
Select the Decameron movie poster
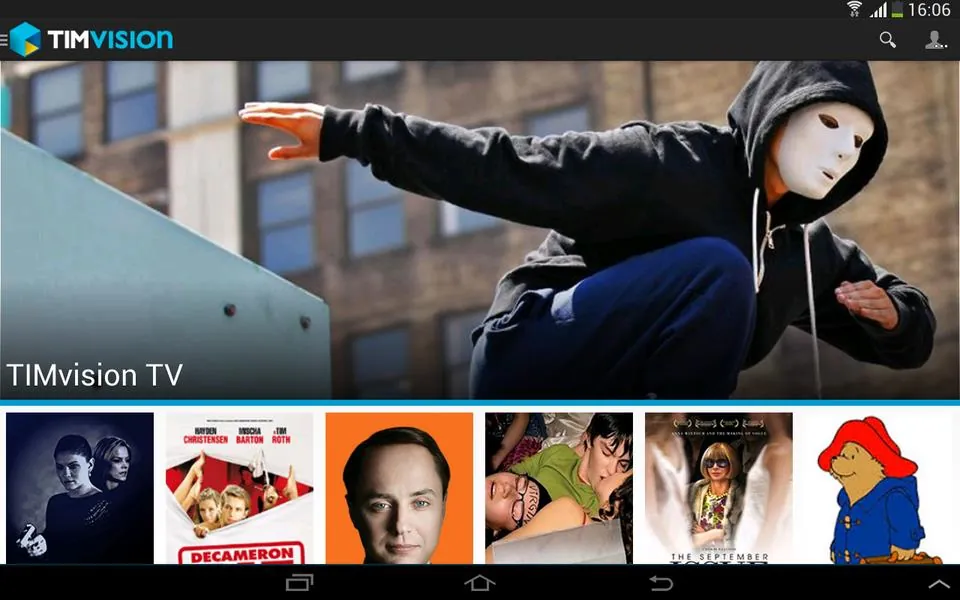[239, 488]
